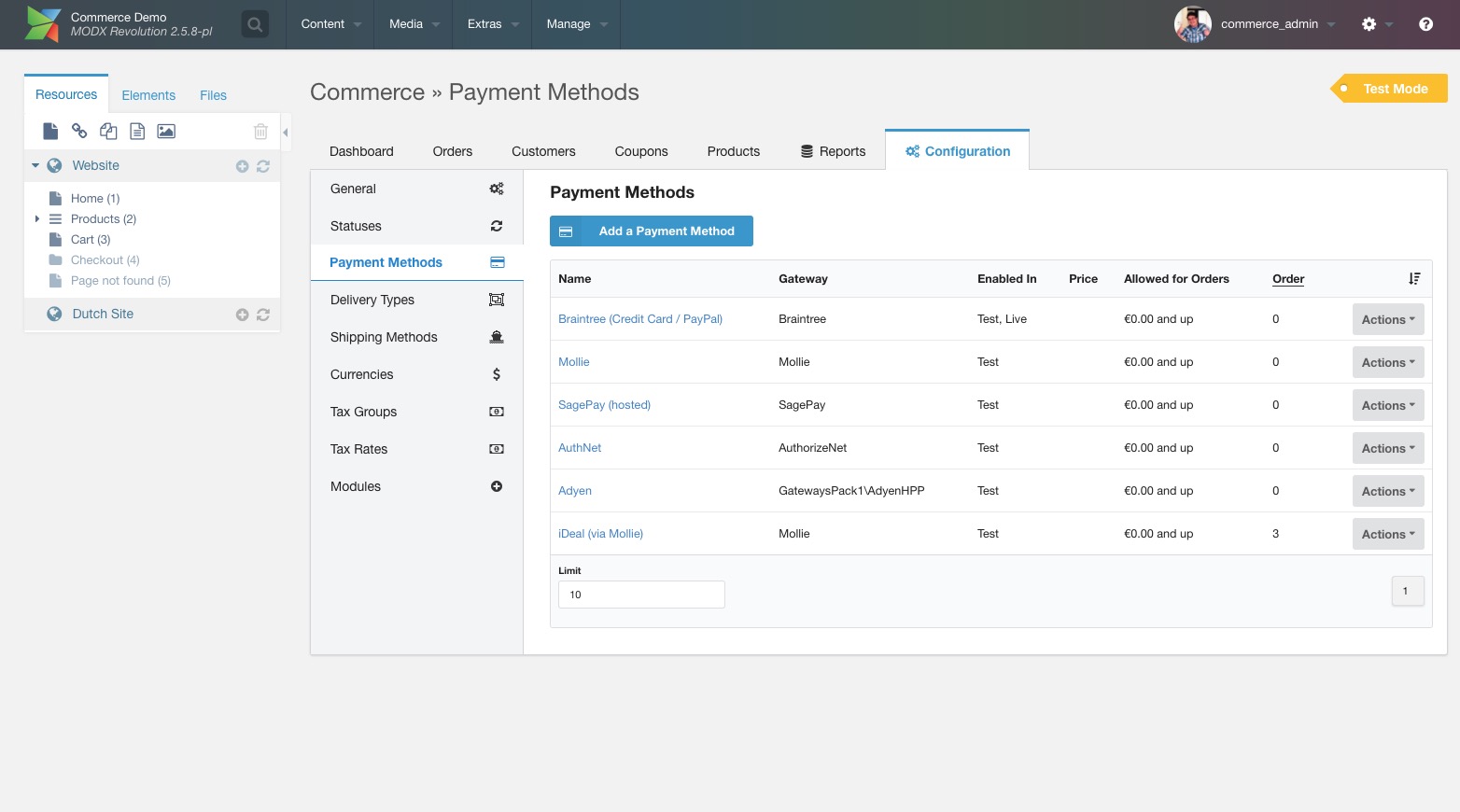Click page 1 pagination button

1407,591
